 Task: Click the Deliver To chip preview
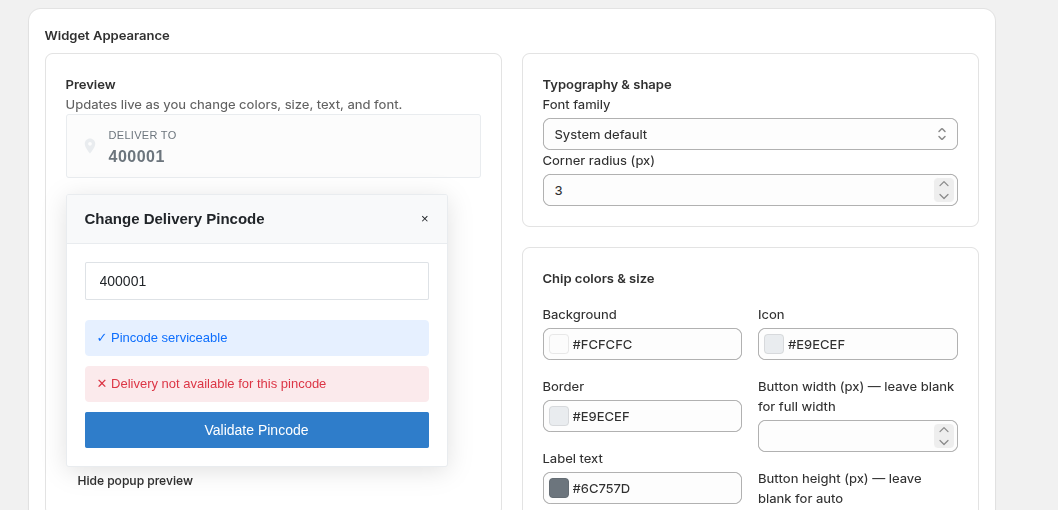(273, 146)
